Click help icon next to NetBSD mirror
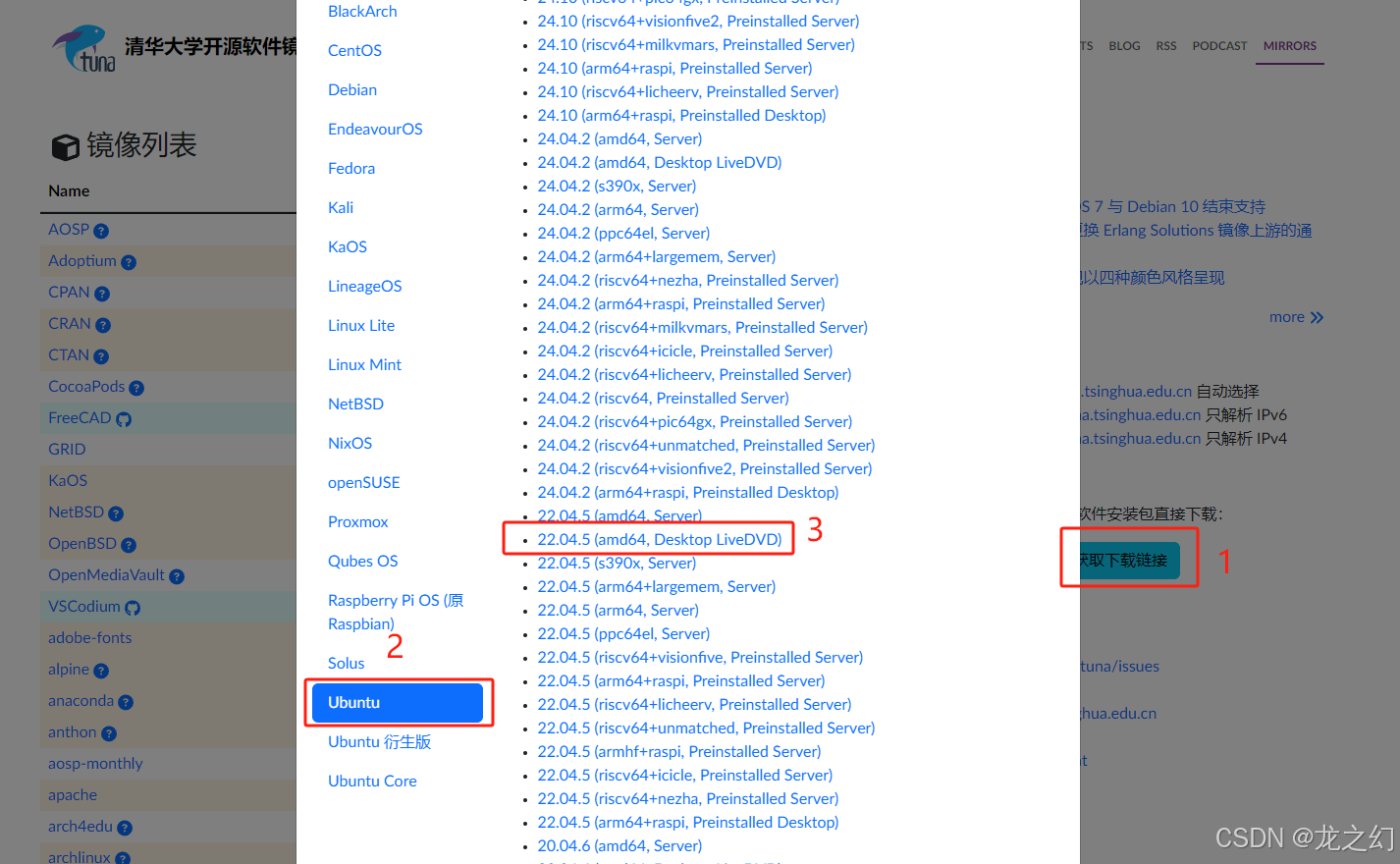The width and height of the screenshot is (1400, 864). (116, 513)
